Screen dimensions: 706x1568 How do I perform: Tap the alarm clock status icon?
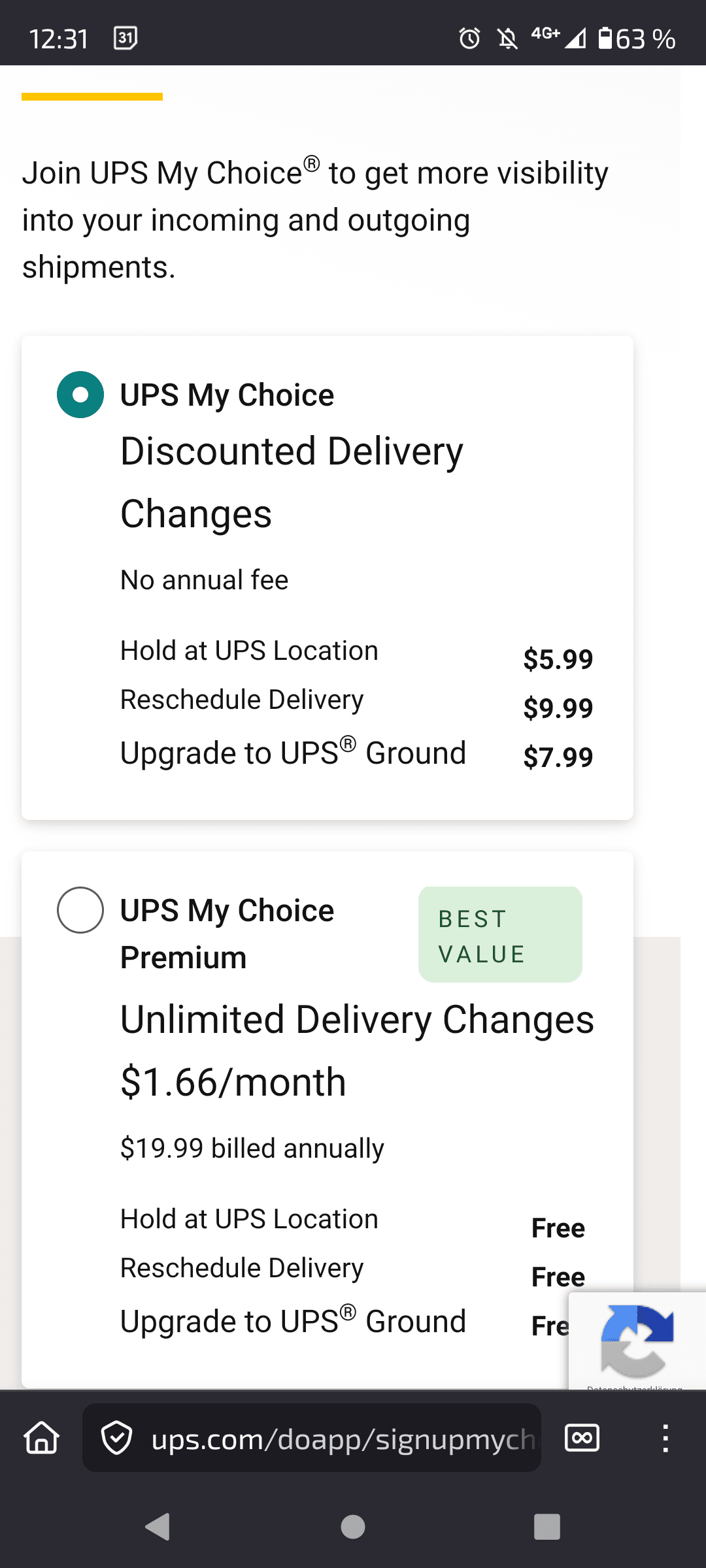click(469, 39)
